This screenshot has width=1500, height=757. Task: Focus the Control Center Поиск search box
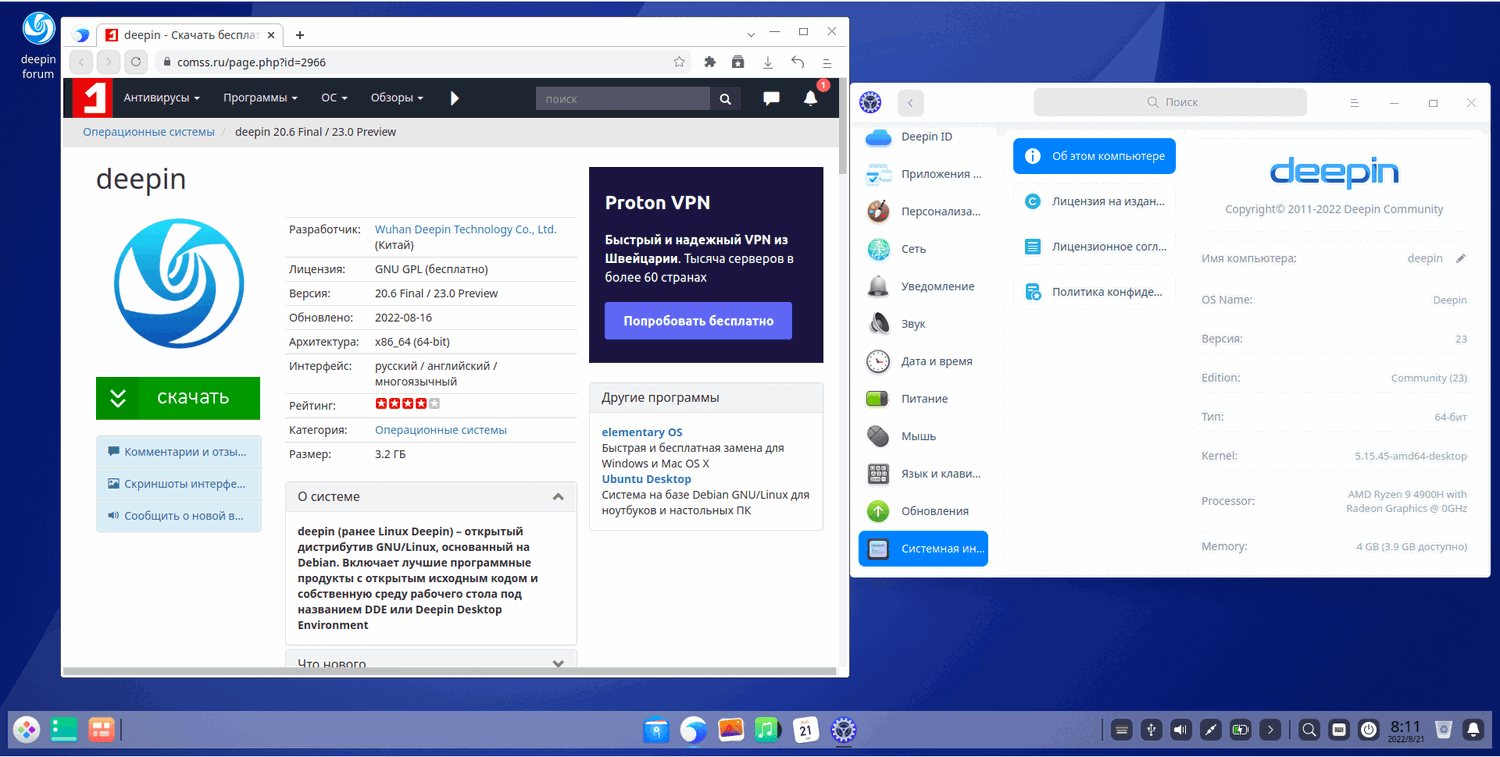pos(1170,102)
